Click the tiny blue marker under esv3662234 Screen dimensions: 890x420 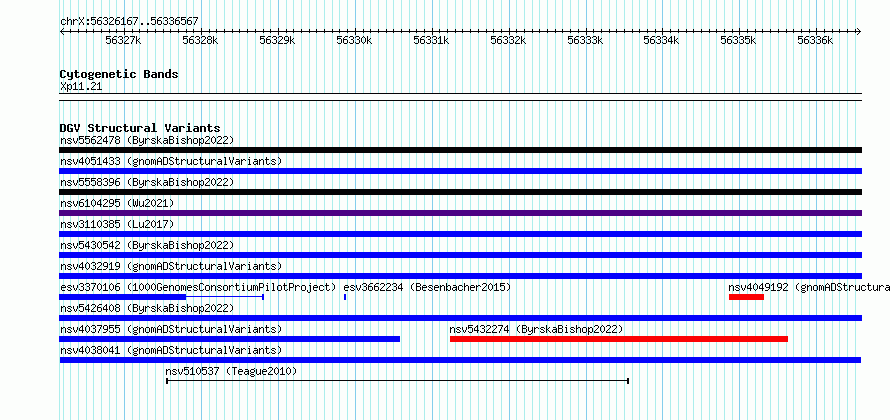[345, 297]
